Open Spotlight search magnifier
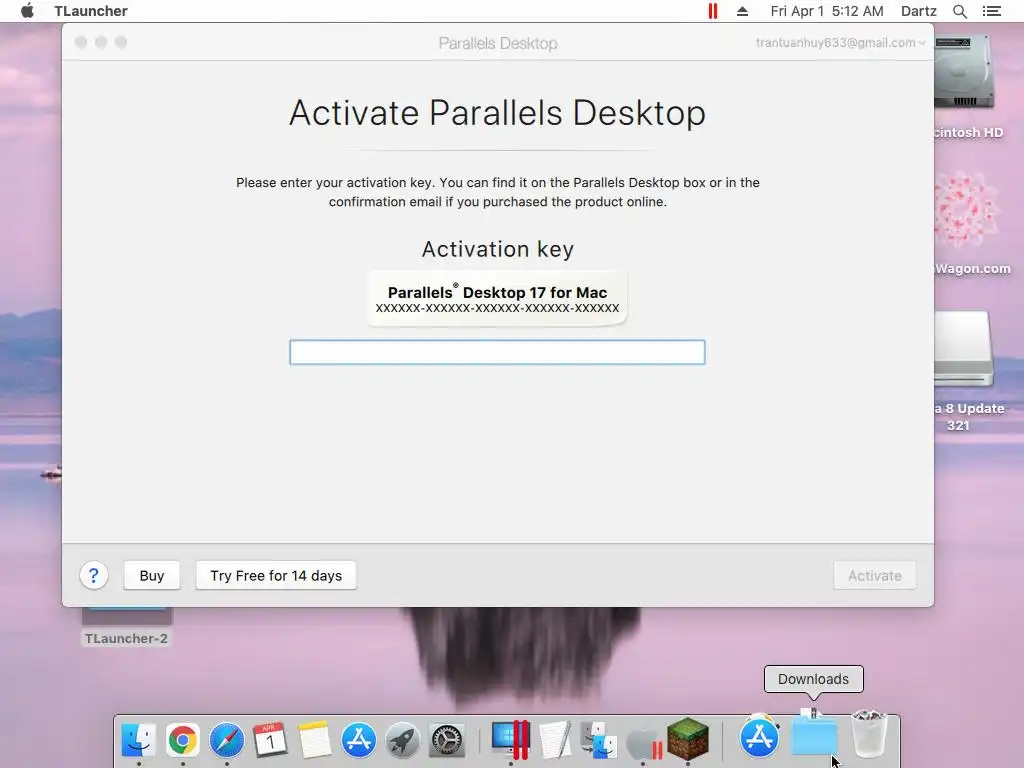 [959, 11]
